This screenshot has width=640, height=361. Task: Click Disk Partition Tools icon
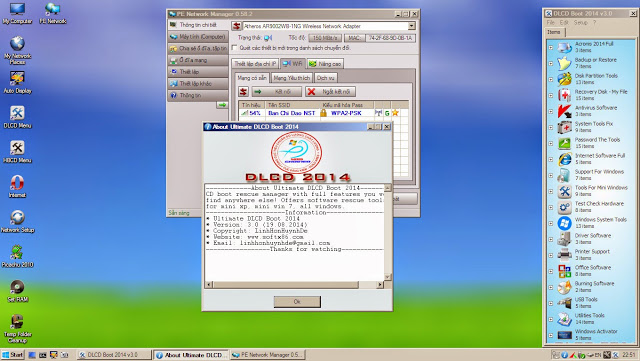click(564, 79)
